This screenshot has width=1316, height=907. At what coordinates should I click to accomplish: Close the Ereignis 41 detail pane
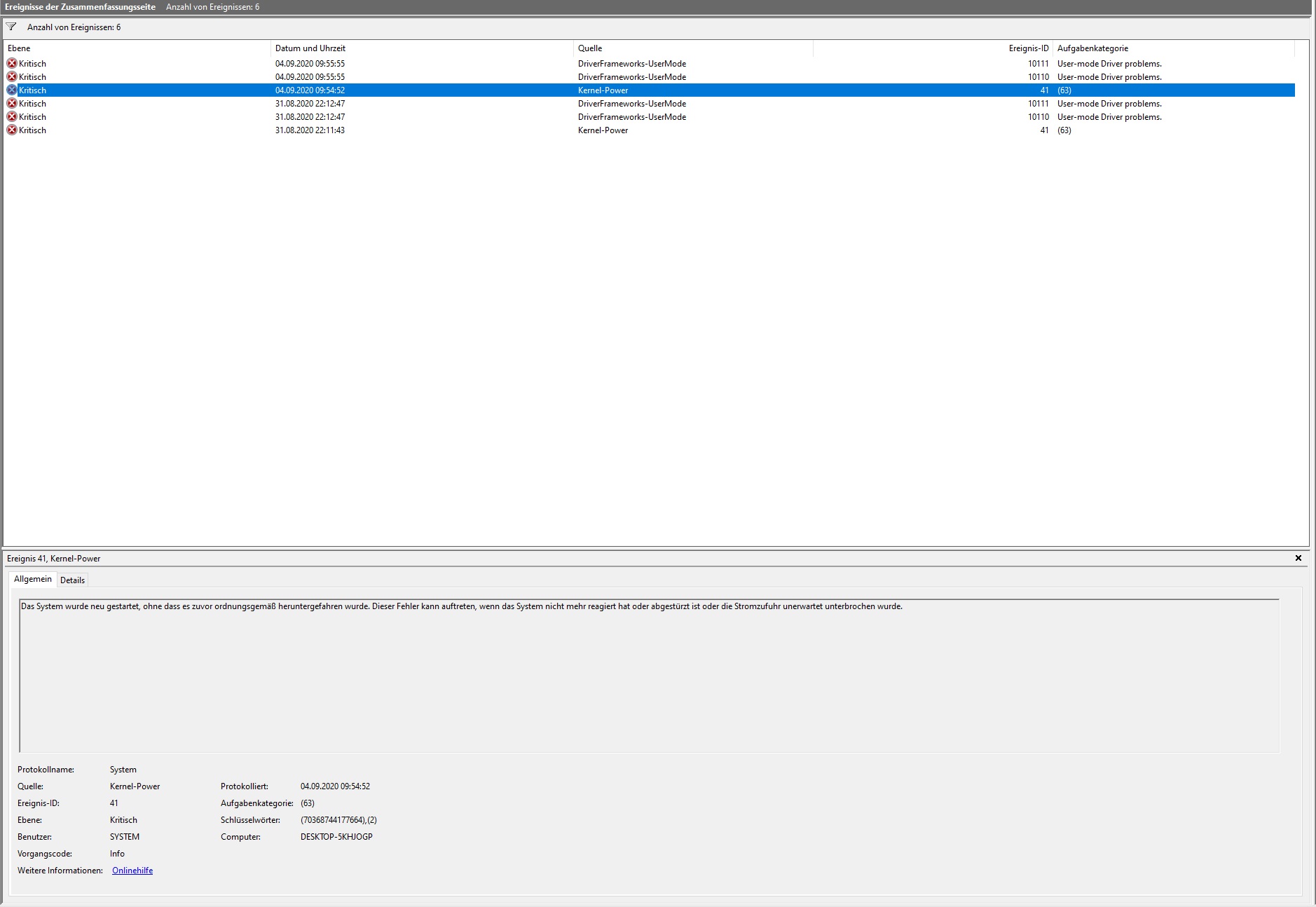(1298, 558)
